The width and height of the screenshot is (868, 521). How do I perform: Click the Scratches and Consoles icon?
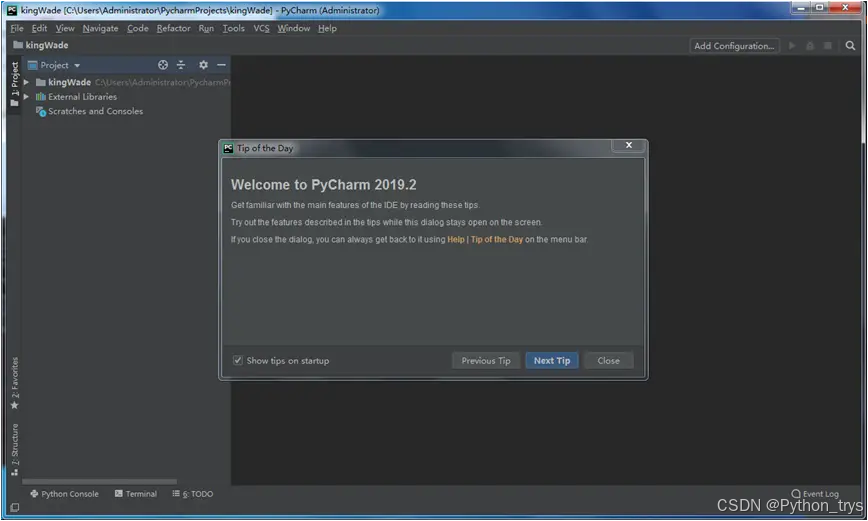click(40, 111)
